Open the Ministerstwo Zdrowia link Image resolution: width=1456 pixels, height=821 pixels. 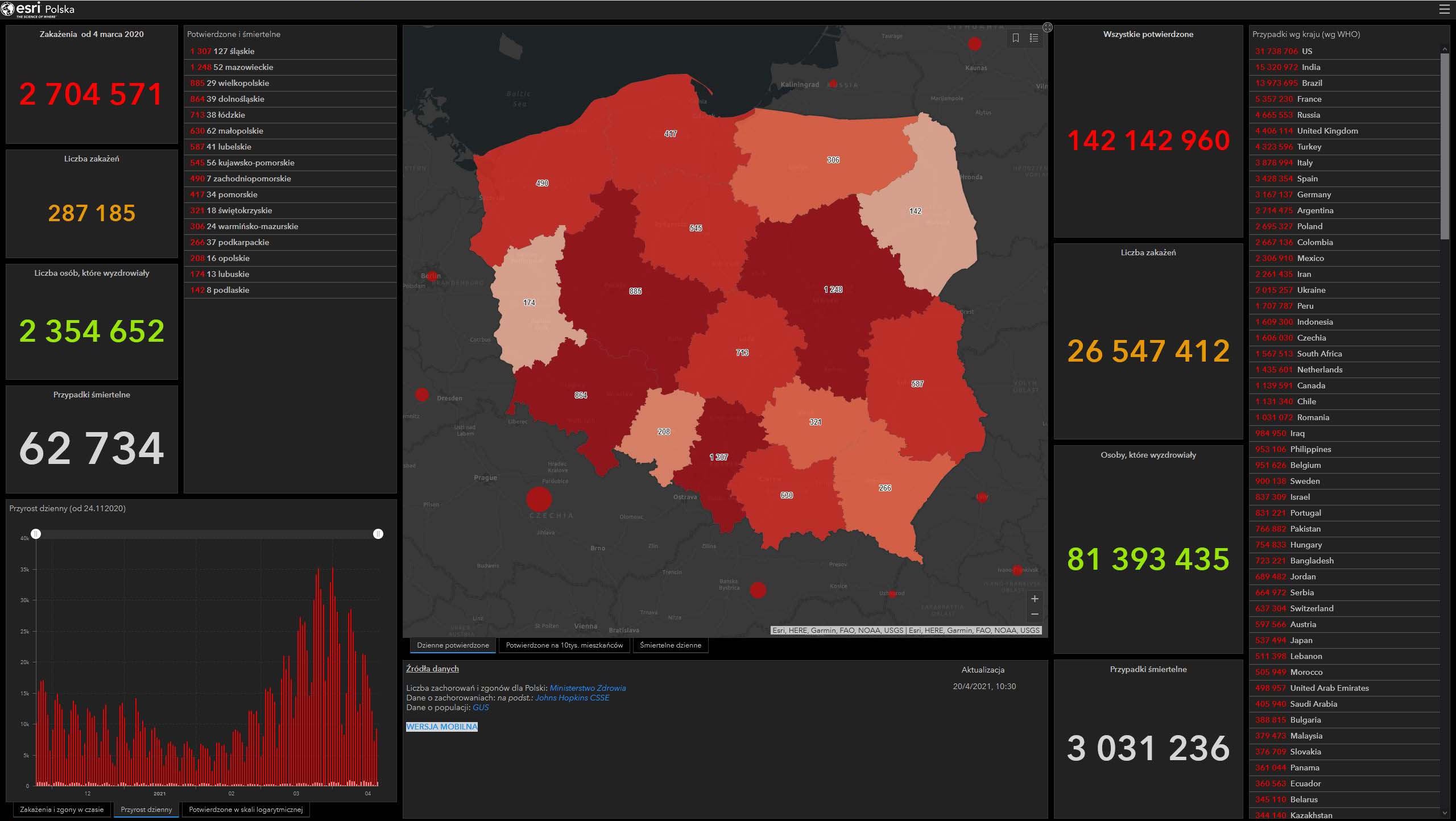coord(588,688)
